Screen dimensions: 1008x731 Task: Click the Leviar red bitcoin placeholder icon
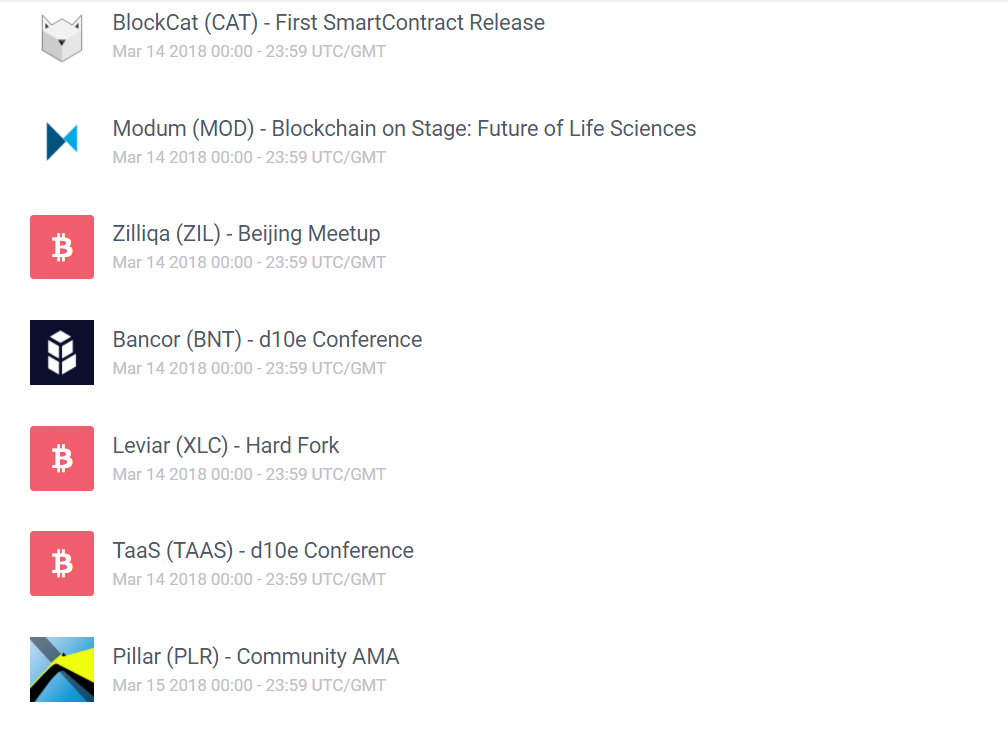point(62,458)
